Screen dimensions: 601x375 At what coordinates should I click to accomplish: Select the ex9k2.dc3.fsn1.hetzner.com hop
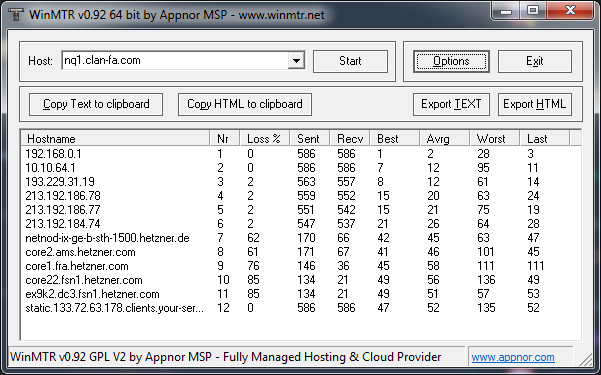[x=301, y=294]
